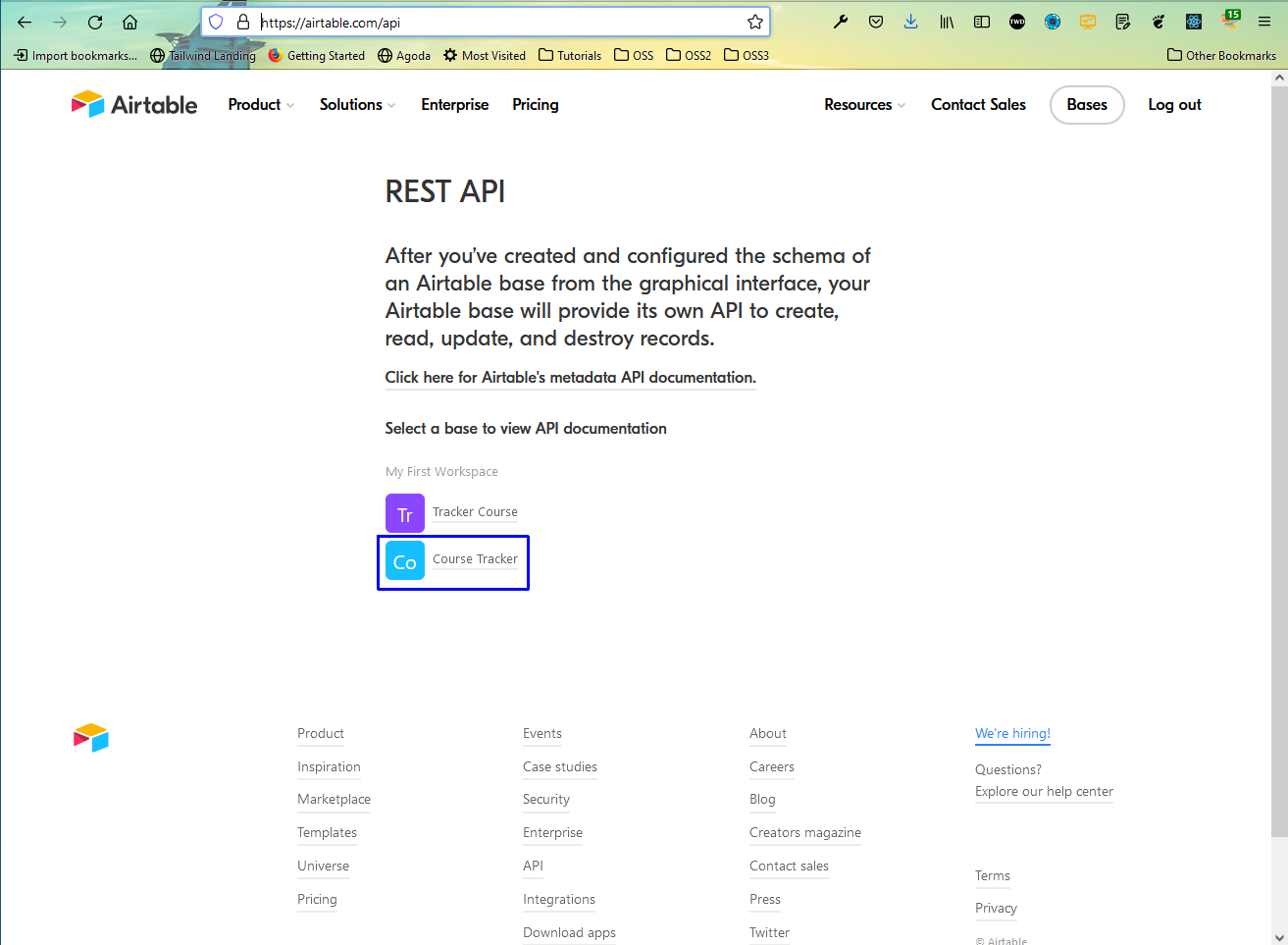Viewport: 1288px width, 945px height.
Task: Click the footer Inspiration link
Action: tap(329, 766)
